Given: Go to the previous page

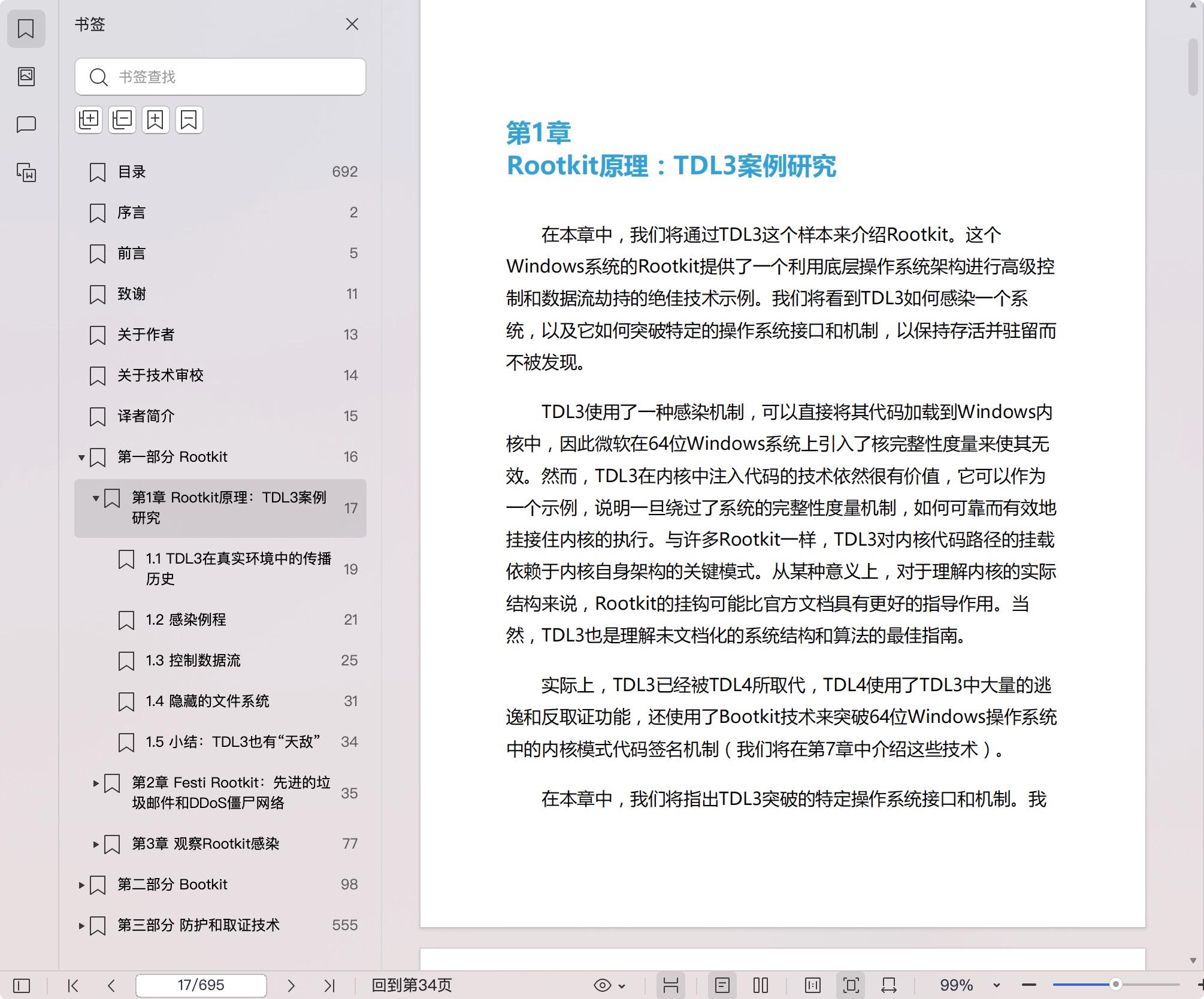Looking at the screenshot, I should tap(111, 985).
